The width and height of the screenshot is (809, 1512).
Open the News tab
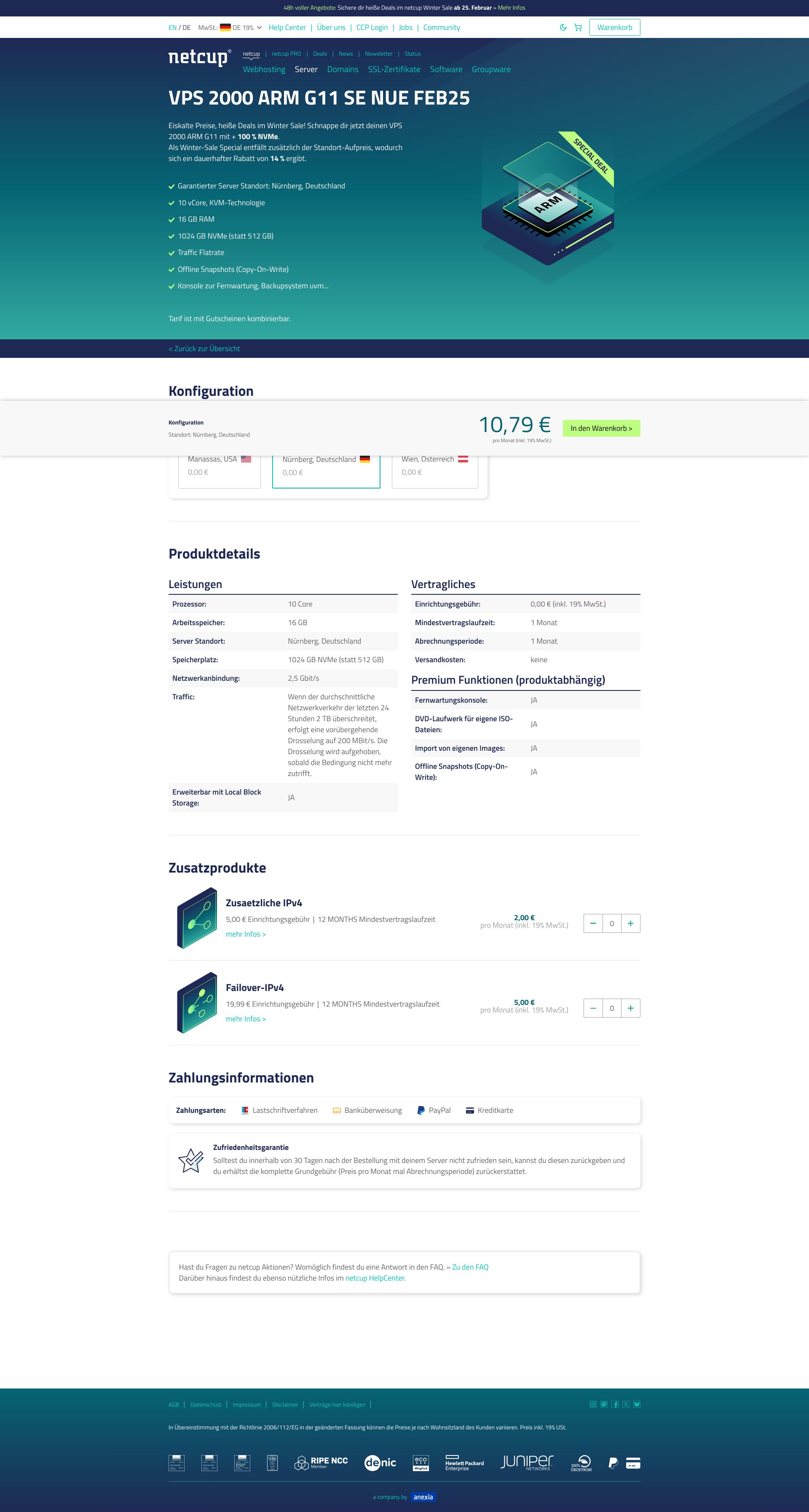(346, 54)
